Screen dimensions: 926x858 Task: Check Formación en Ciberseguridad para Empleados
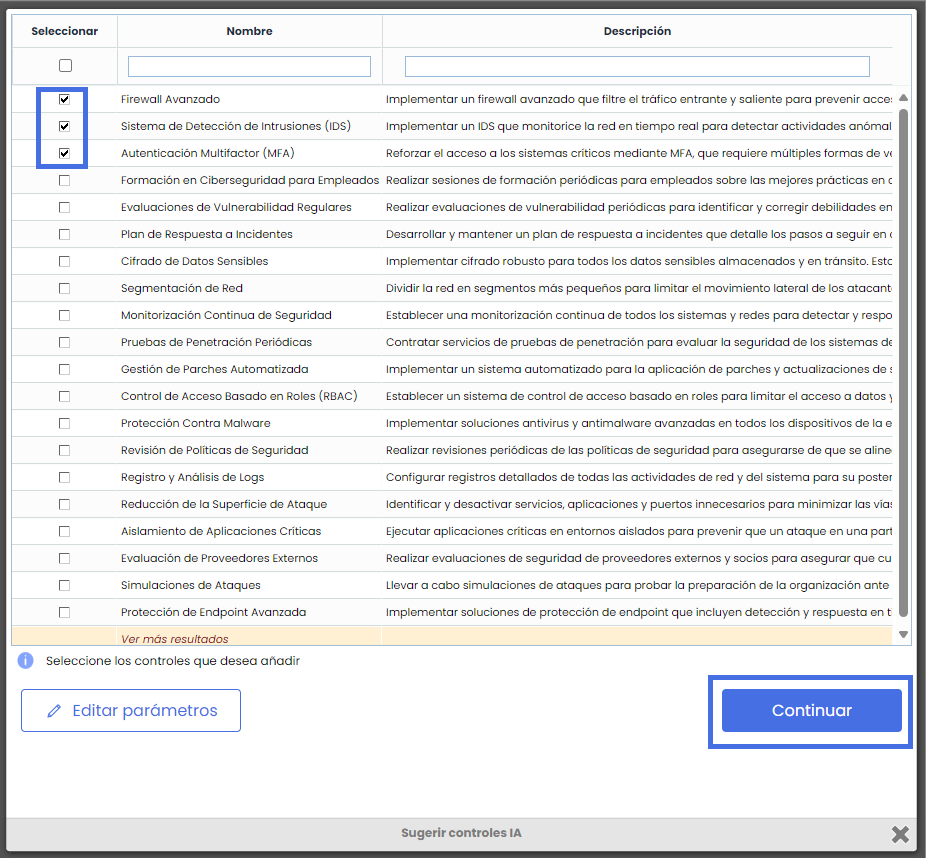64,181
